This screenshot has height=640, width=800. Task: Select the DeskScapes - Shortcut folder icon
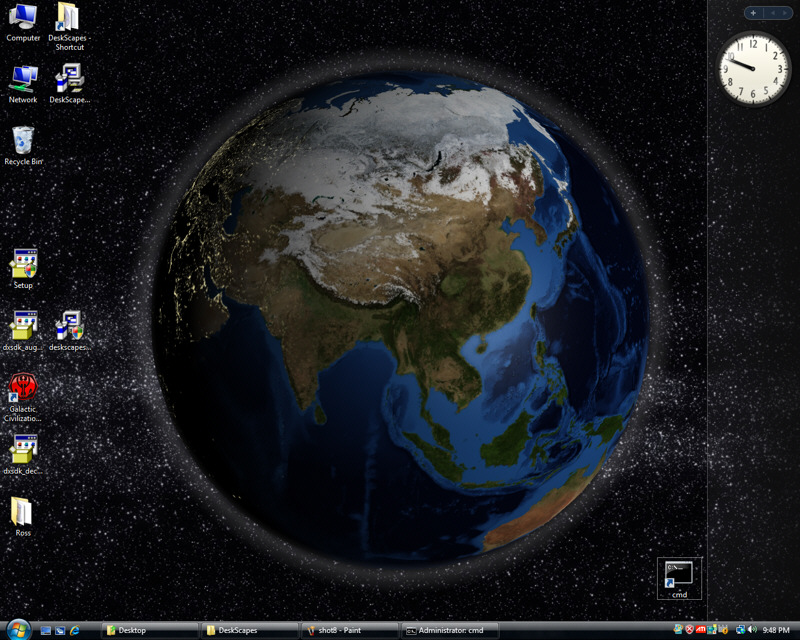(x=68, y=18)
